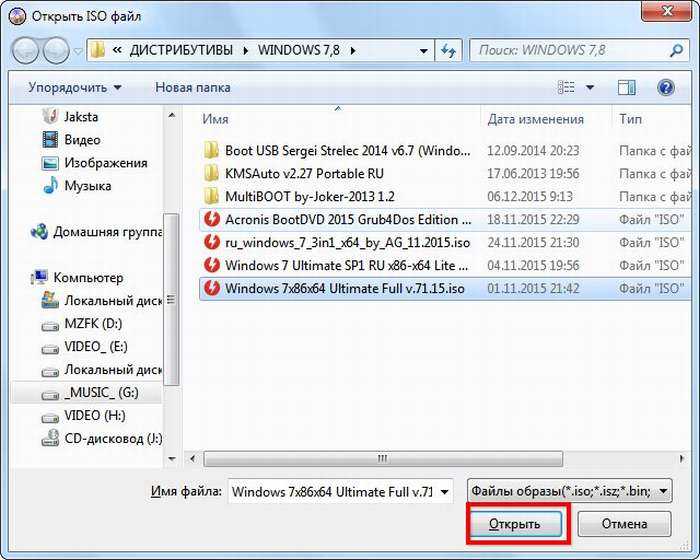700x560 pixels.
Task: Open the address bar history dropdown
Action: (x=423, y=51)
